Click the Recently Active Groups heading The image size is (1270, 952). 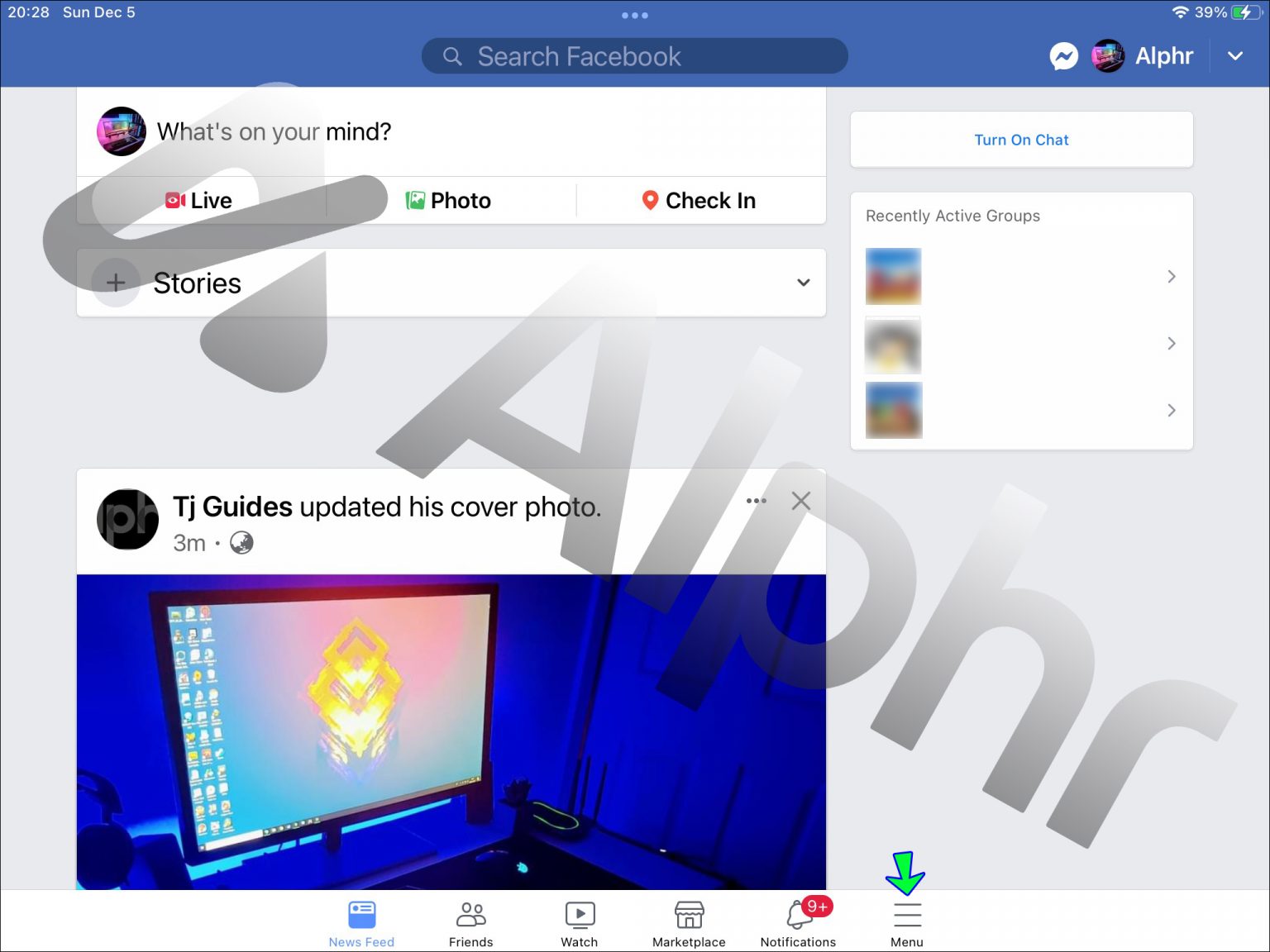(x=952, y=216)
